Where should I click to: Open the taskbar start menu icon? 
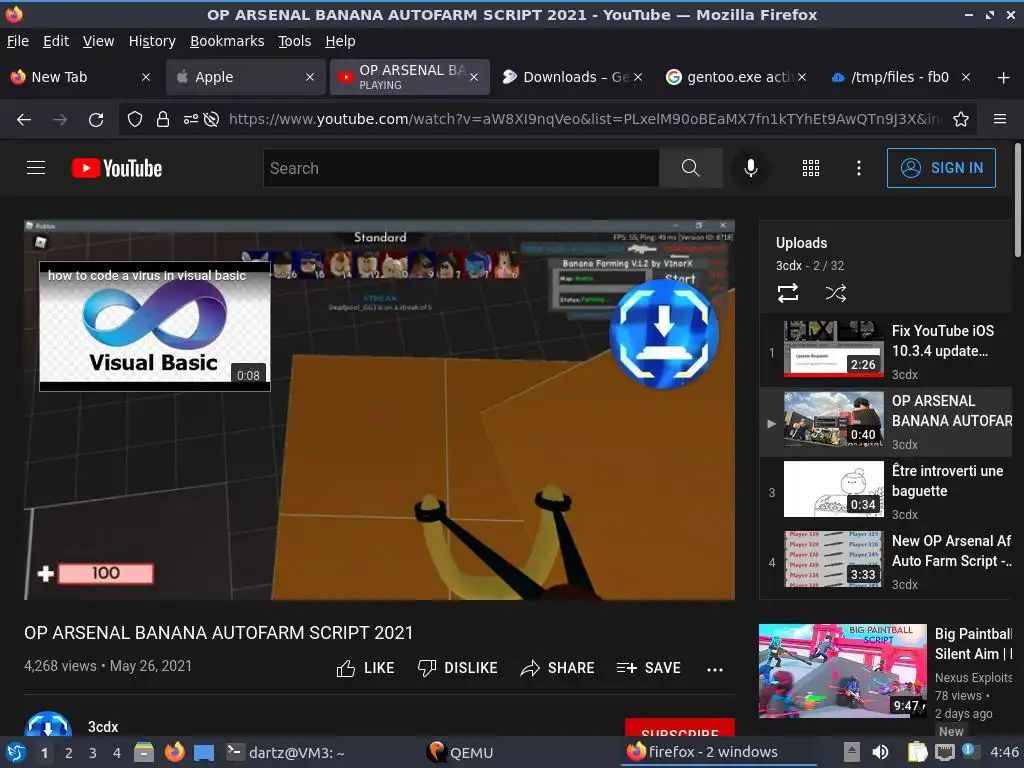[x=16, y=752]
